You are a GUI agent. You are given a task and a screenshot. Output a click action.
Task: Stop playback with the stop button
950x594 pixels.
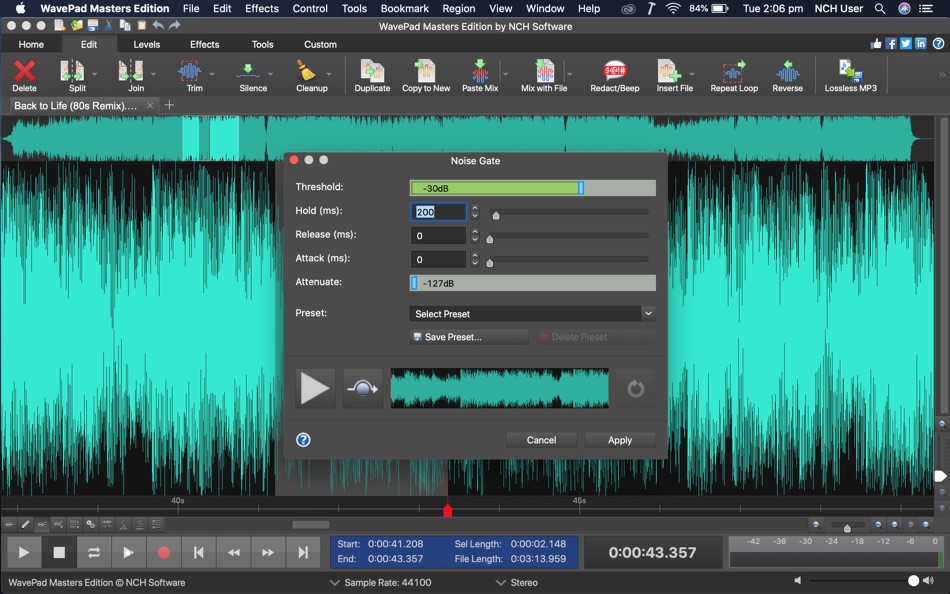pos(59,552)
